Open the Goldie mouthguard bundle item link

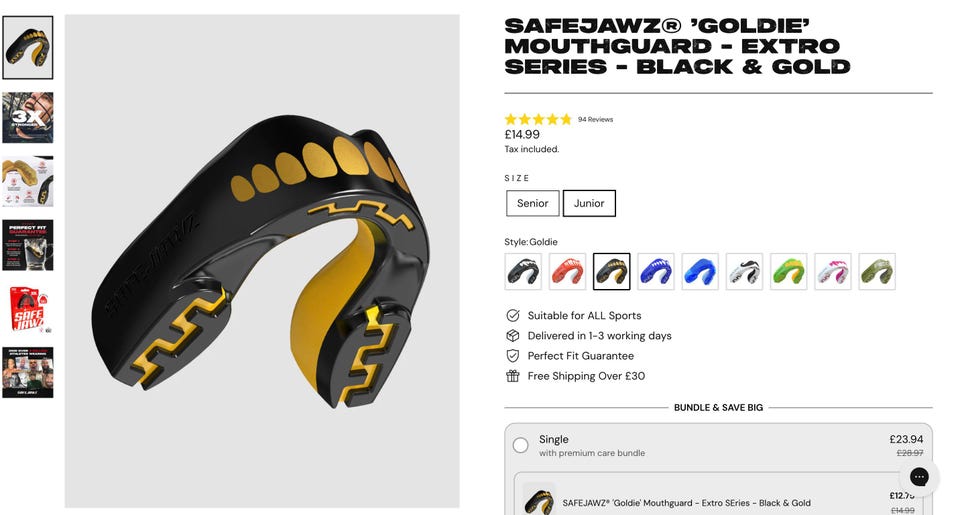(686, 503)
